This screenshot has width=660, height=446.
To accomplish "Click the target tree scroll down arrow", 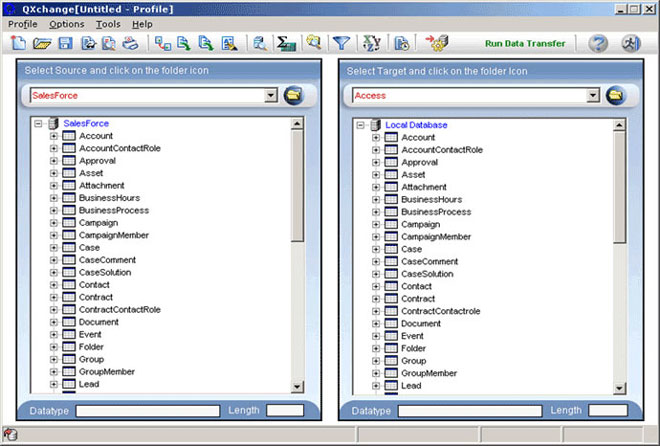I will pyautogui.click(x=619, y=388).
